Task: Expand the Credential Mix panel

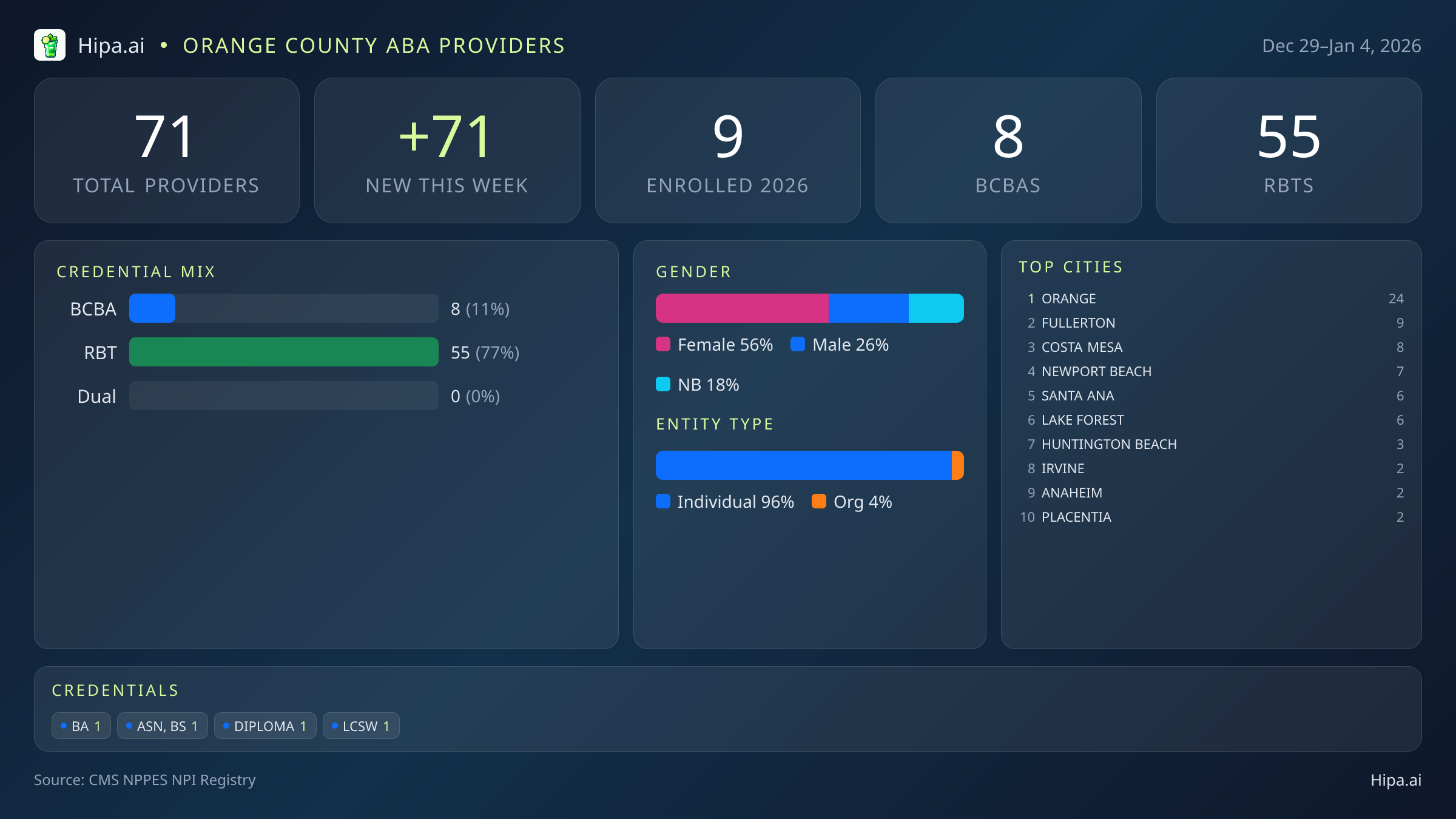Action: pos(136,271)
